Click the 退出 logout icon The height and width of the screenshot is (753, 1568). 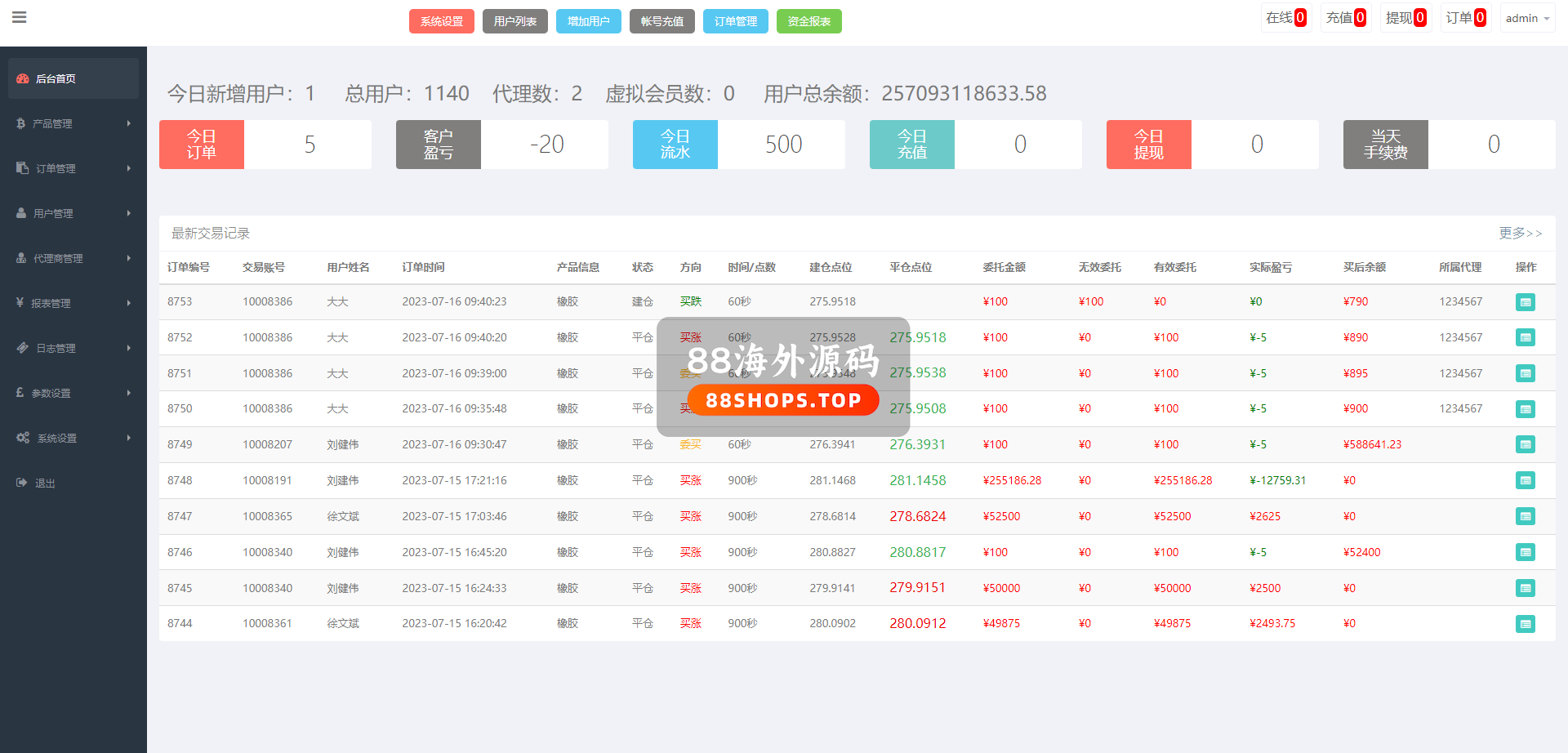tap(21, 483)
